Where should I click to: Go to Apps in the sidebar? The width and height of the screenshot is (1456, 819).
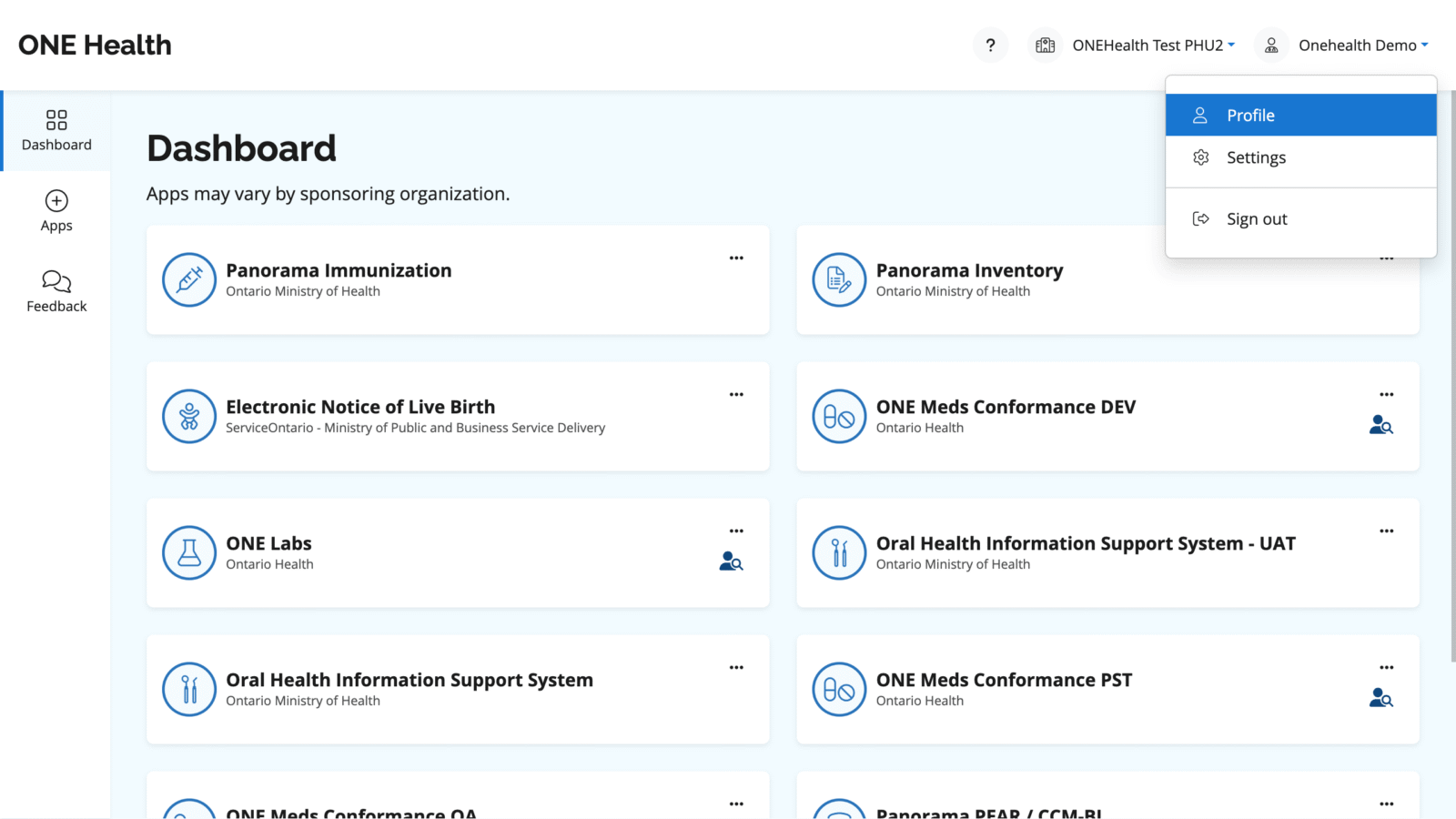[x=56, y=211]
